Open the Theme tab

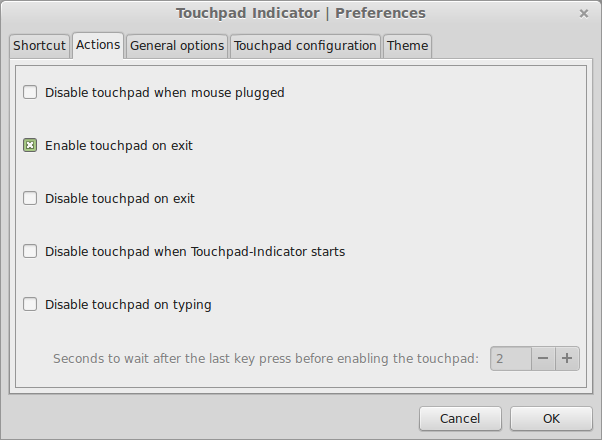(407, 46)
